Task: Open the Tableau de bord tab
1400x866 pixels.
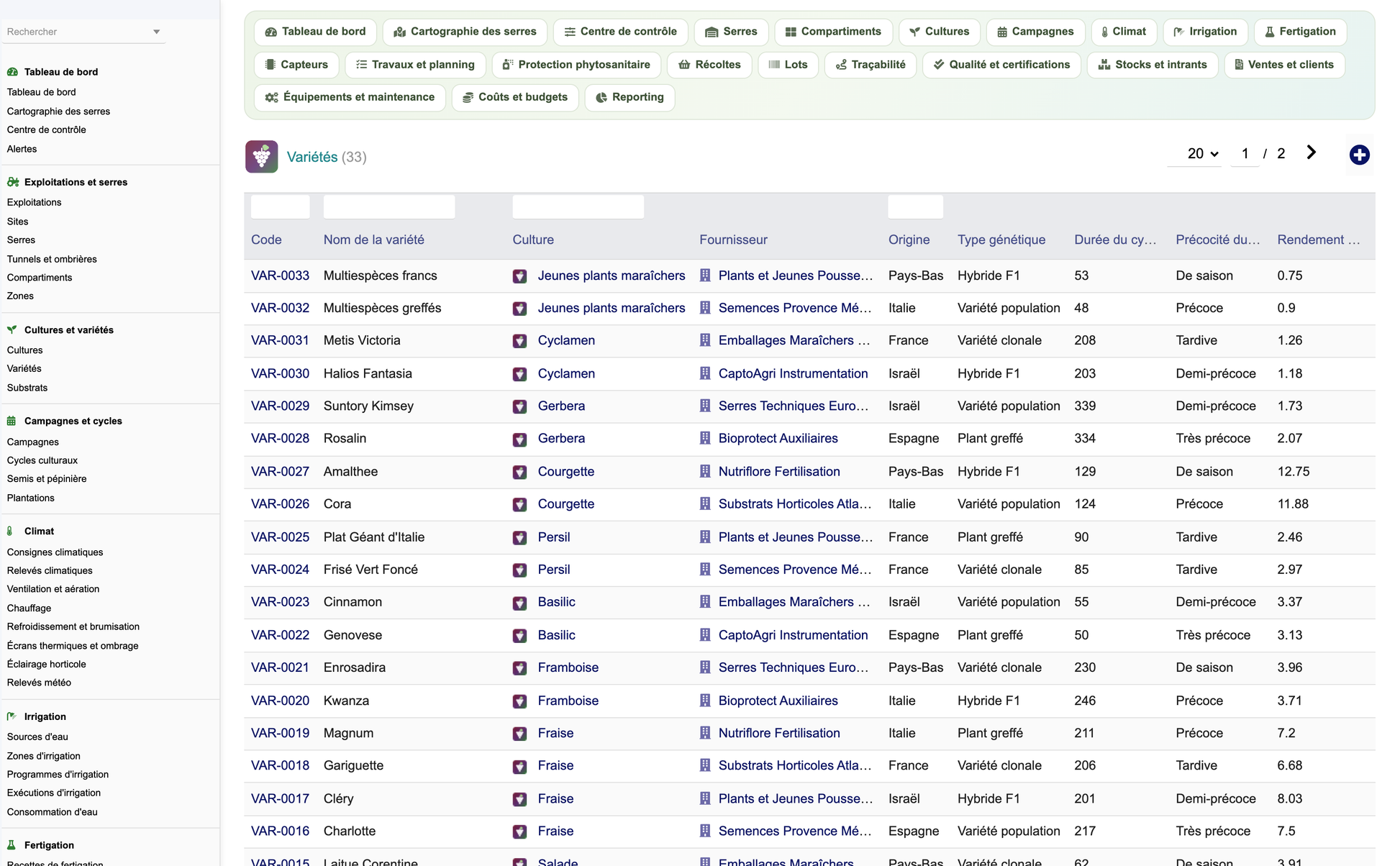Action: pos(316,32)
